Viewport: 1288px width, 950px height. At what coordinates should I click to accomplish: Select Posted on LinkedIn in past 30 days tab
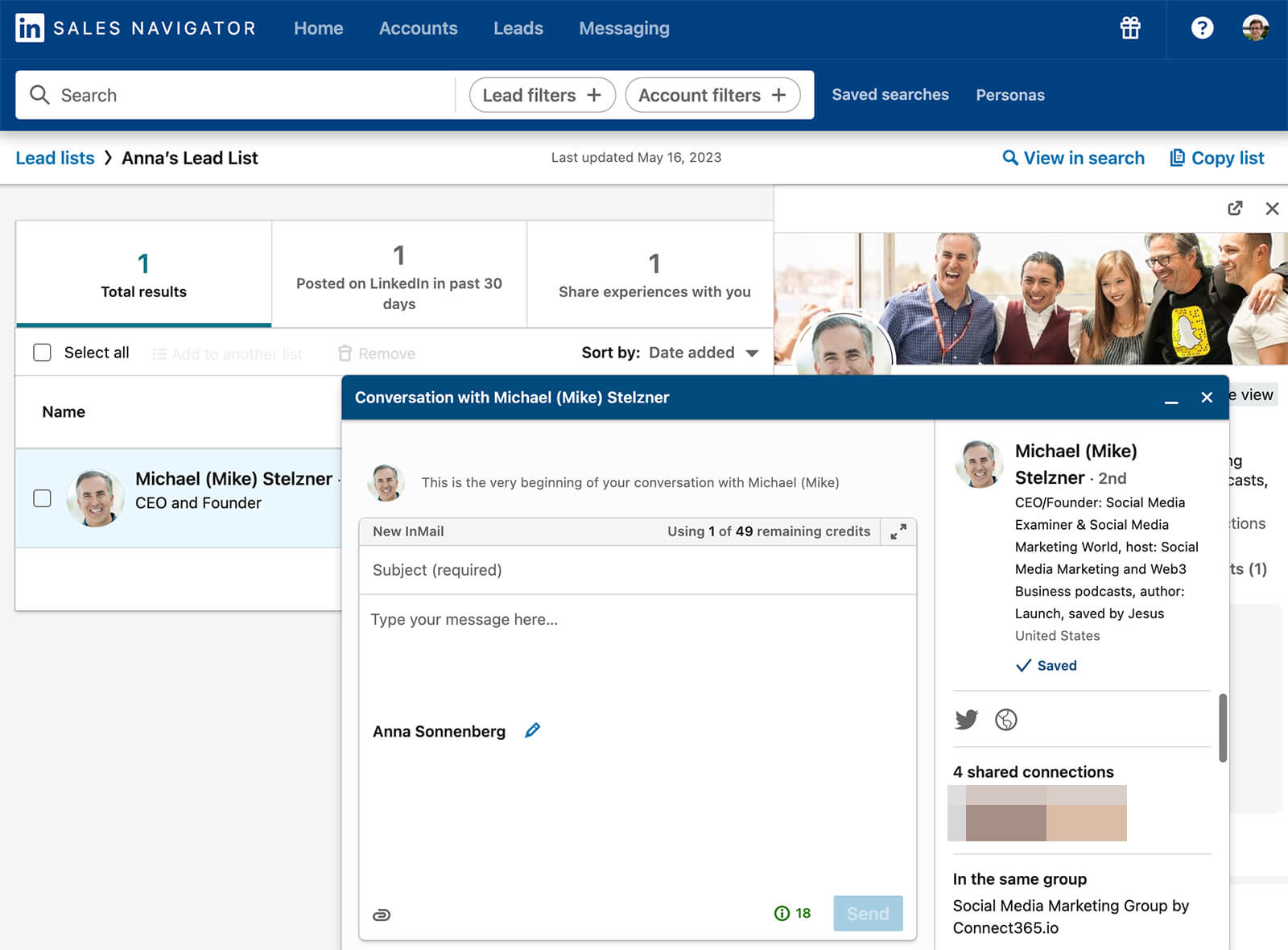[x=399, y=275]
